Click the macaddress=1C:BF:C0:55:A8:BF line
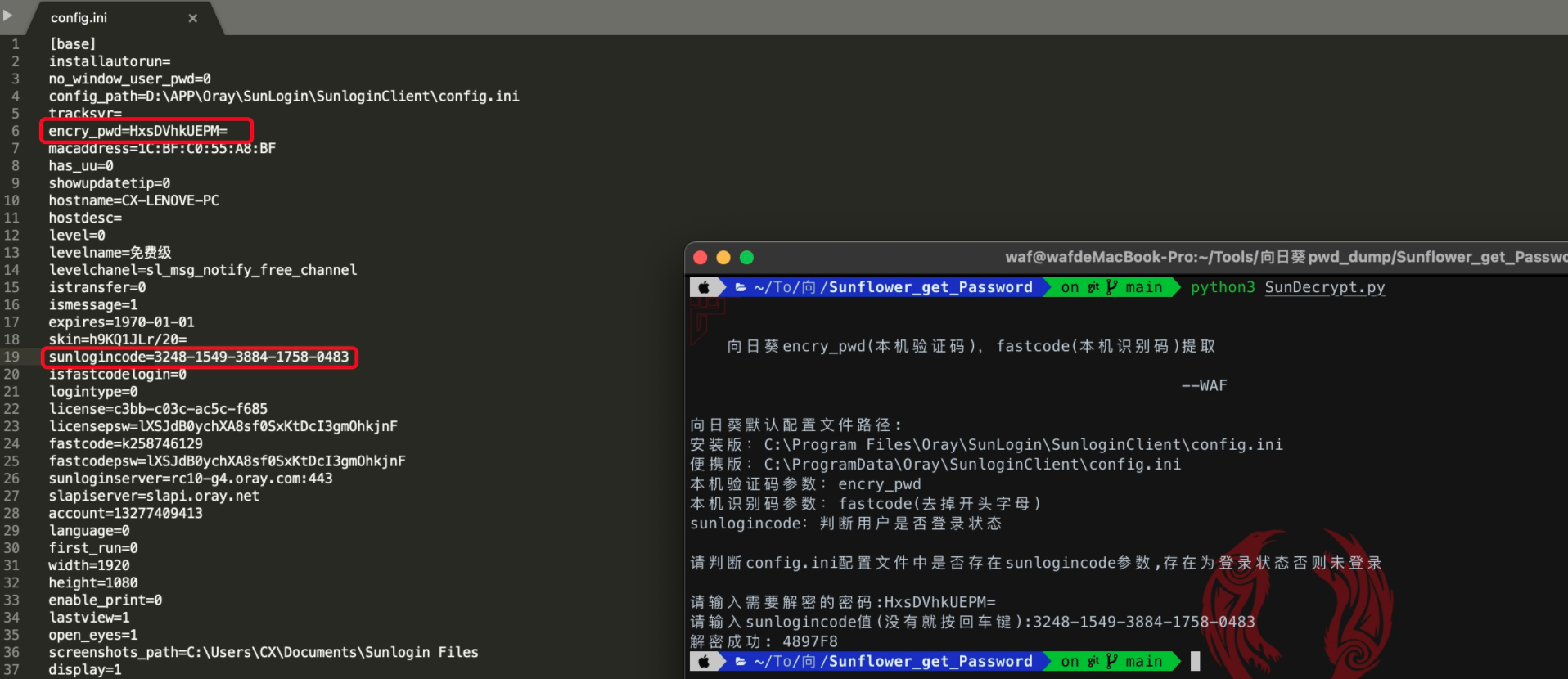Viewport: 1568px width, 679px height. click(x=162, y=148)
